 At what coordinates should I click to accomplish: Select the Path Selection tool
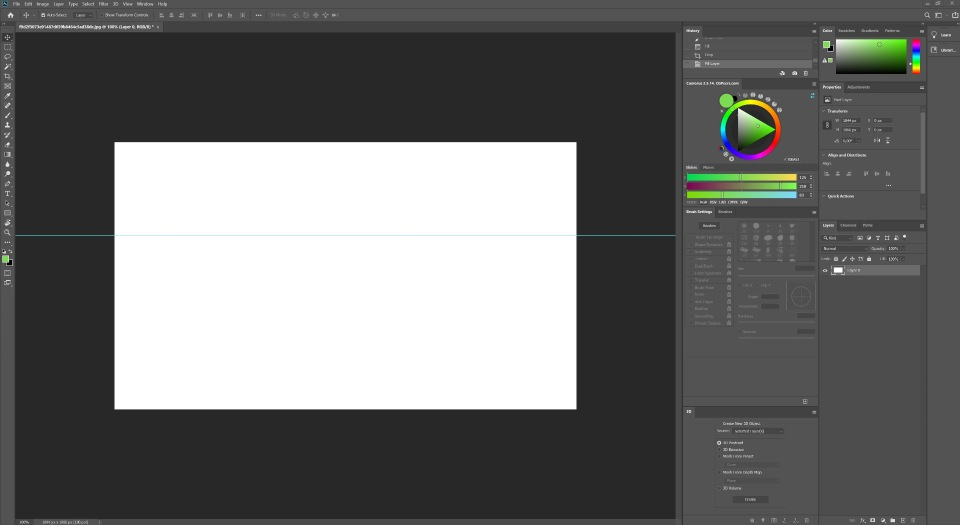7,204
